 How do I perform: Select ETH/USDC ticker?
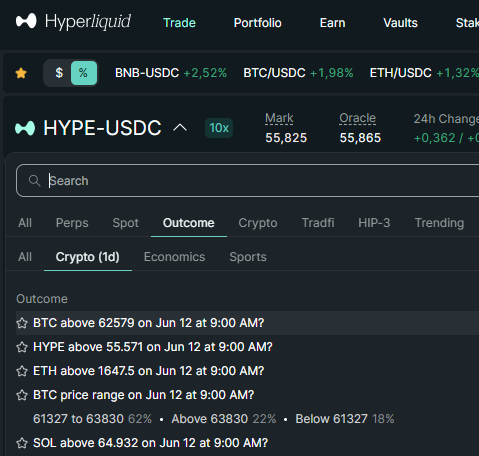click(424, 73)
